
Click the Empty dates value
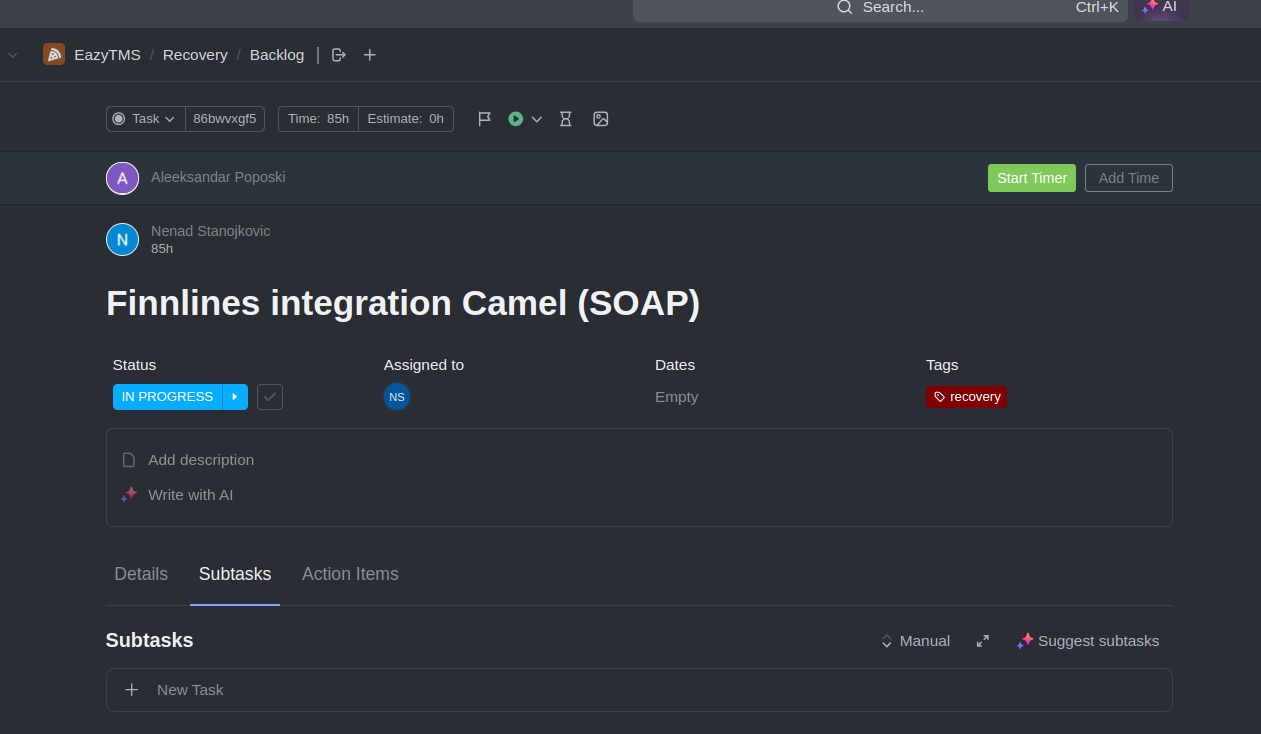point(676,397)
